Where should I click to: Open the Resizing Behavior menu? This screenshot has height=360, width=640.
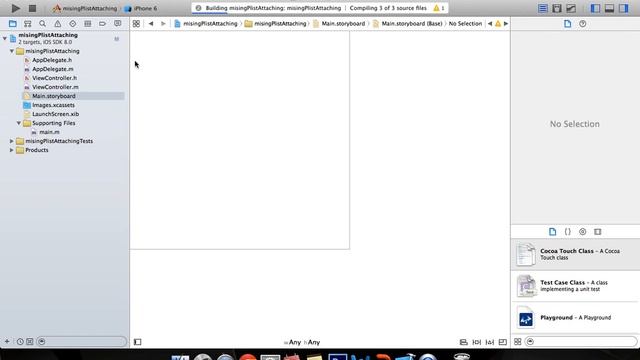point(502,342)
